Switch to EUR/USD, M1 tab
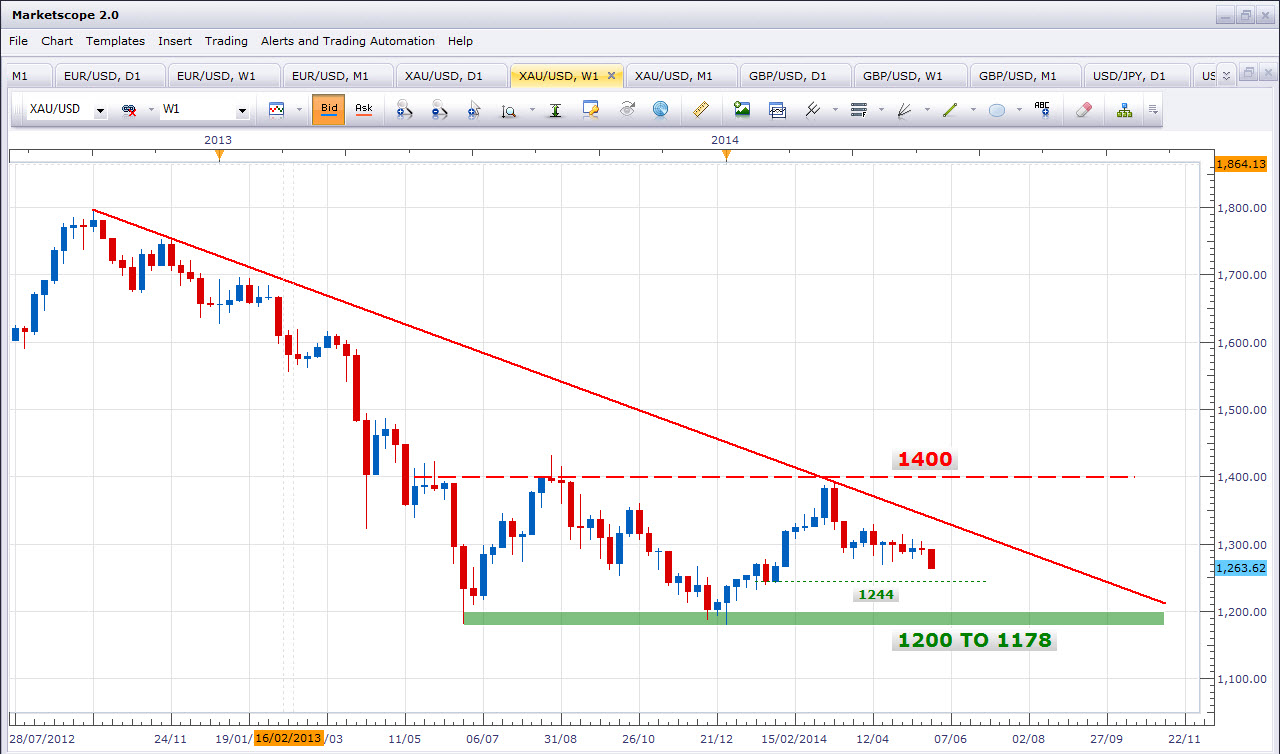The width and height of the screenshot is (1280, 754). [339, 76]
